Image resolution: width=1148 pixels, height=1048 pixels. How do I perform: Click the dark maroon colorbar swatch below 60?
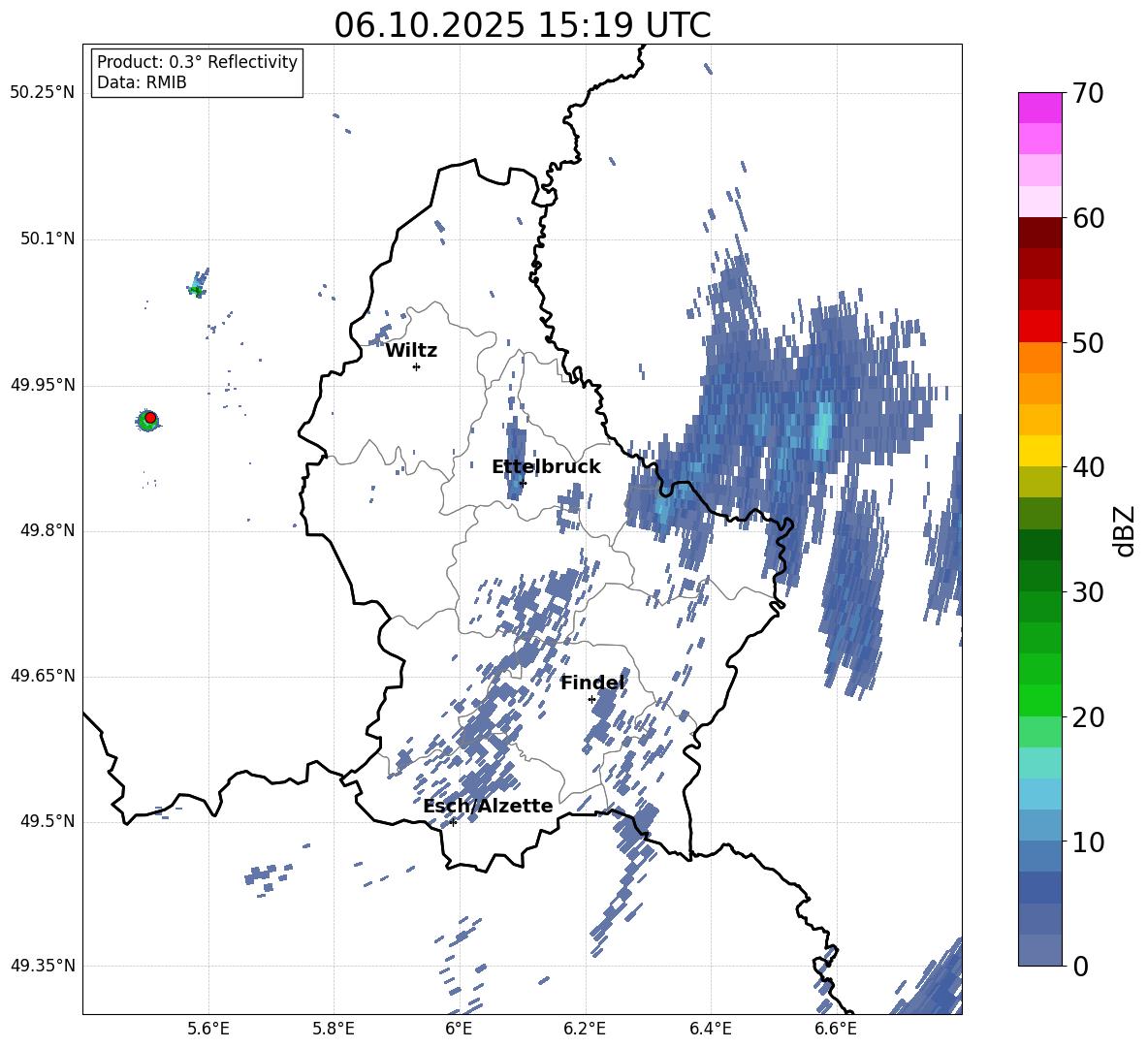click(1039, 233)
